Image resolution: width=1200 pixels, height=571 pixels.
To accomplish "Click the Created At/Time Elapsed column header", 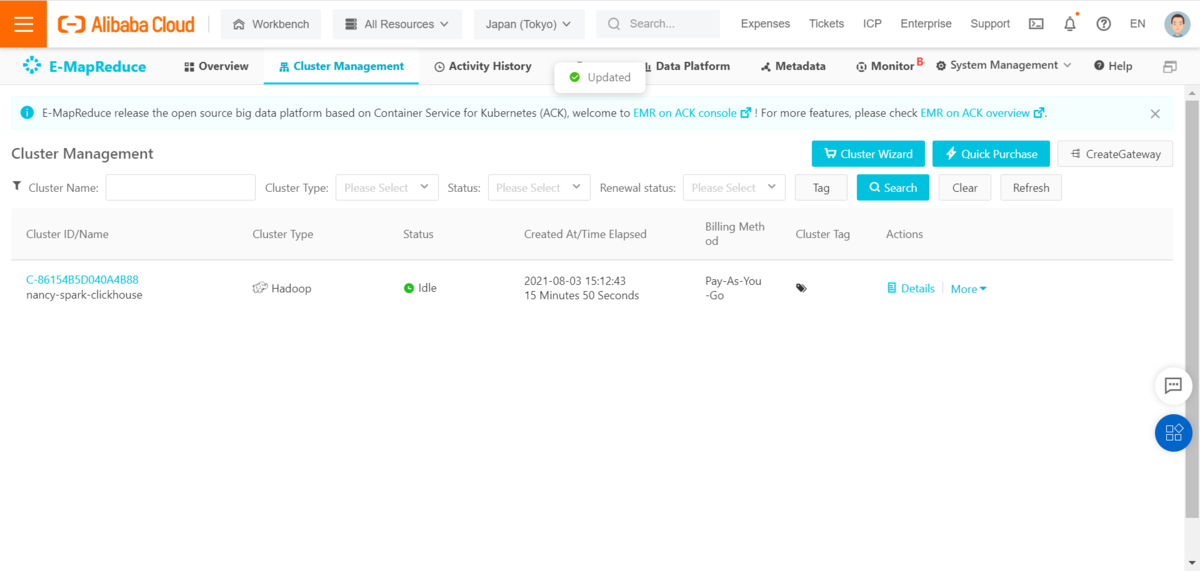I will click(x=585, y=234).
